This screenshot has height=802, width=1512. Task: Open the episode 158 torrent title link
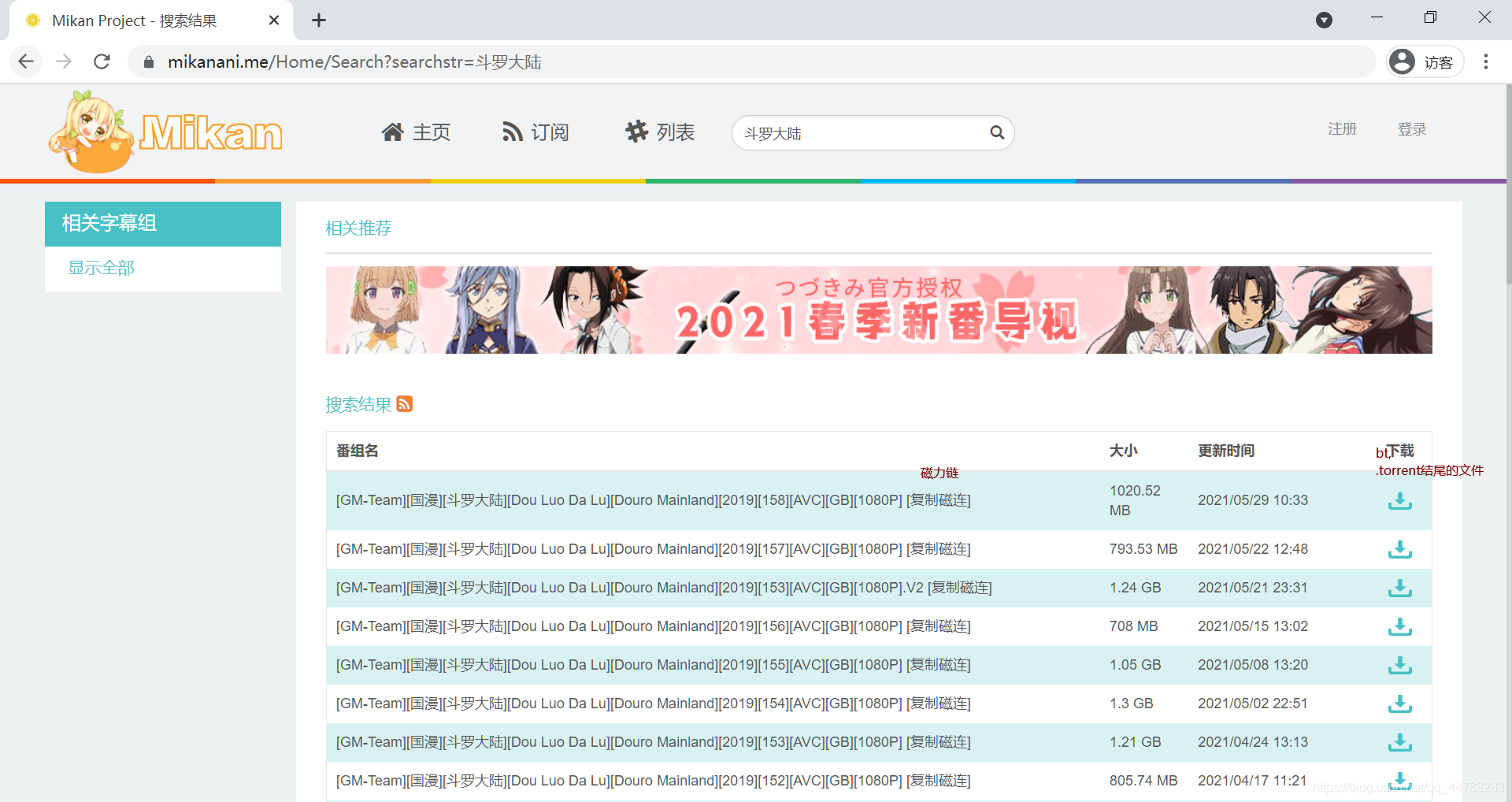point(619,500)
